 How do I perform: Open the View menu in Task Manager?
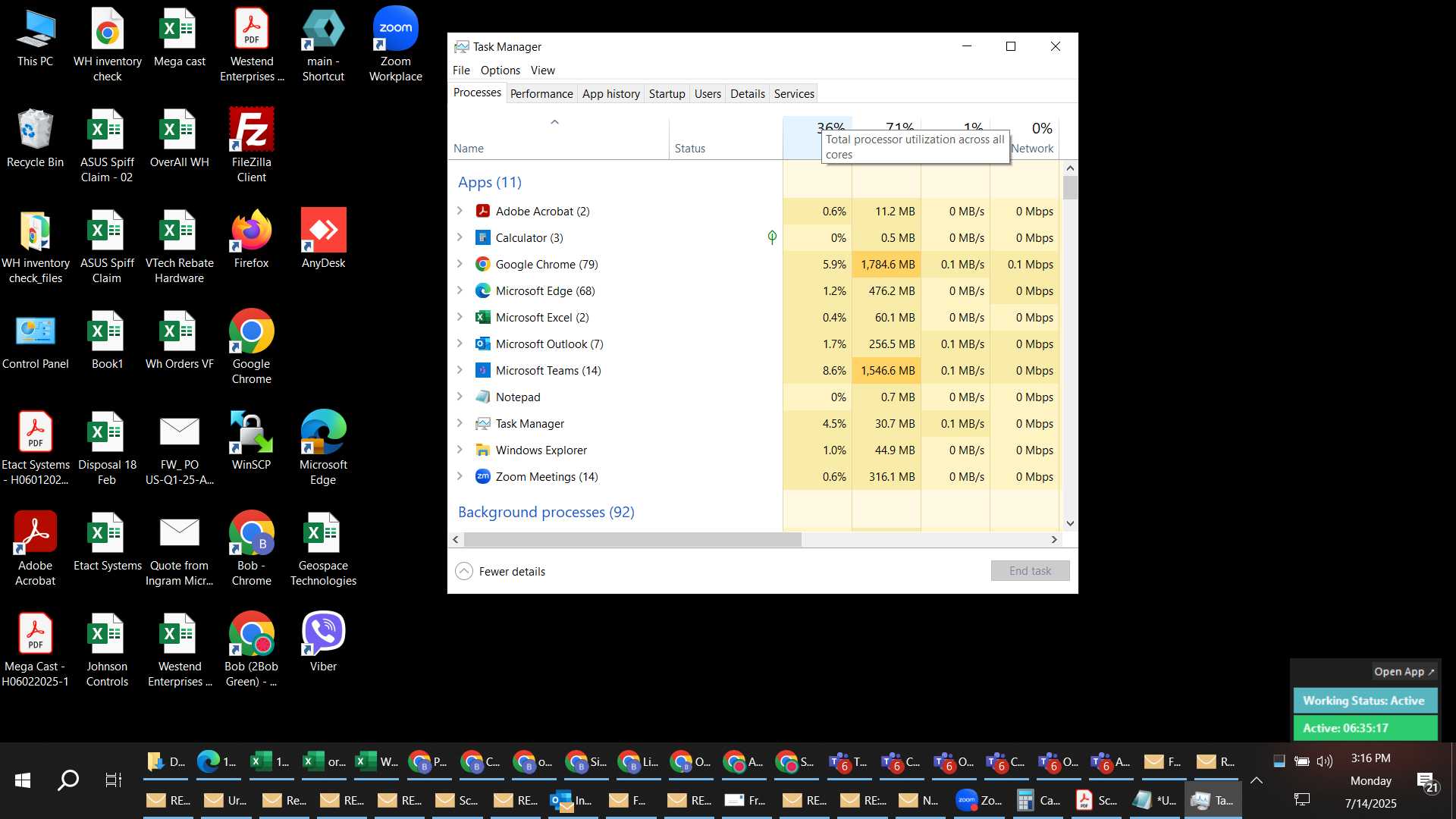[x=543, y=70]
